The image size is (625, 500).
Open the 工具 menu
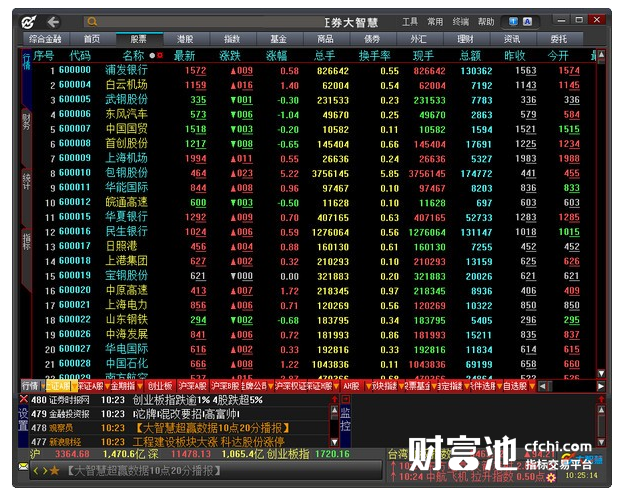410,22
